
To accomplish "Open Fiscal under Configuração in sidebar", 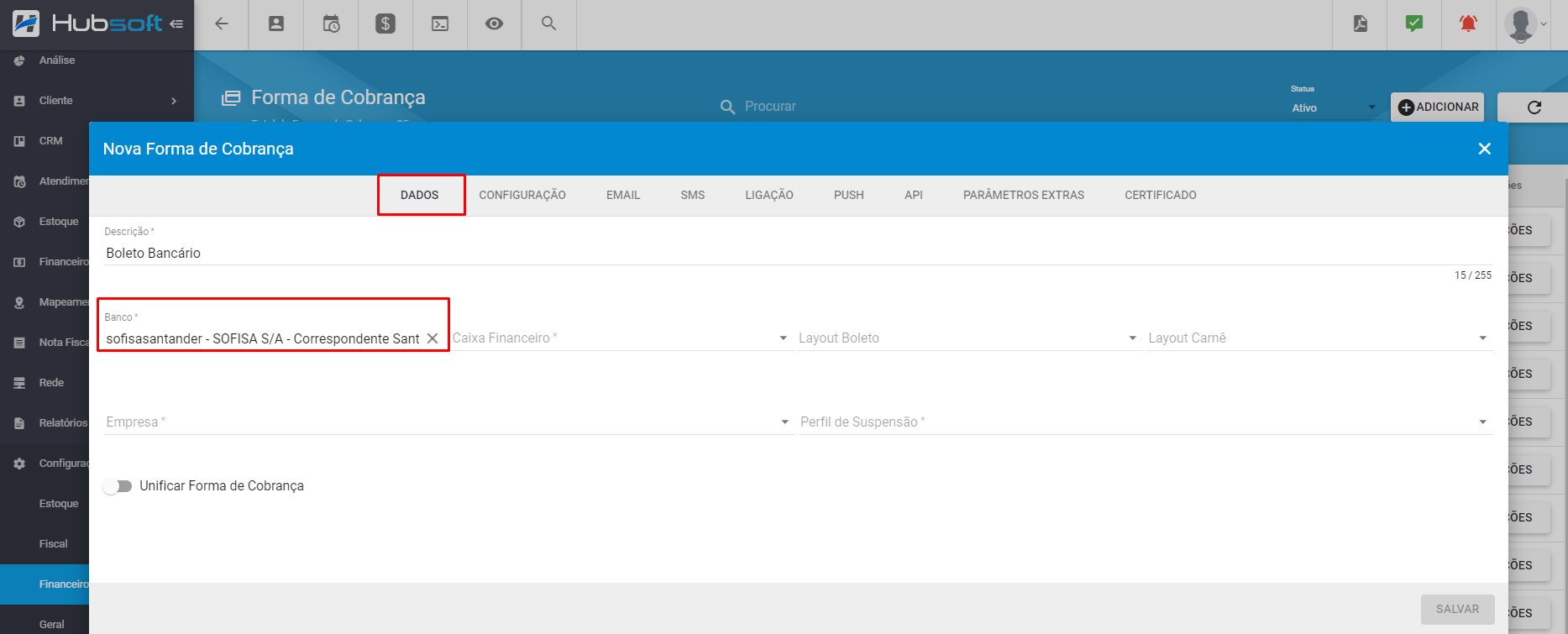I will pyautogui.click(x=53, y=544).
